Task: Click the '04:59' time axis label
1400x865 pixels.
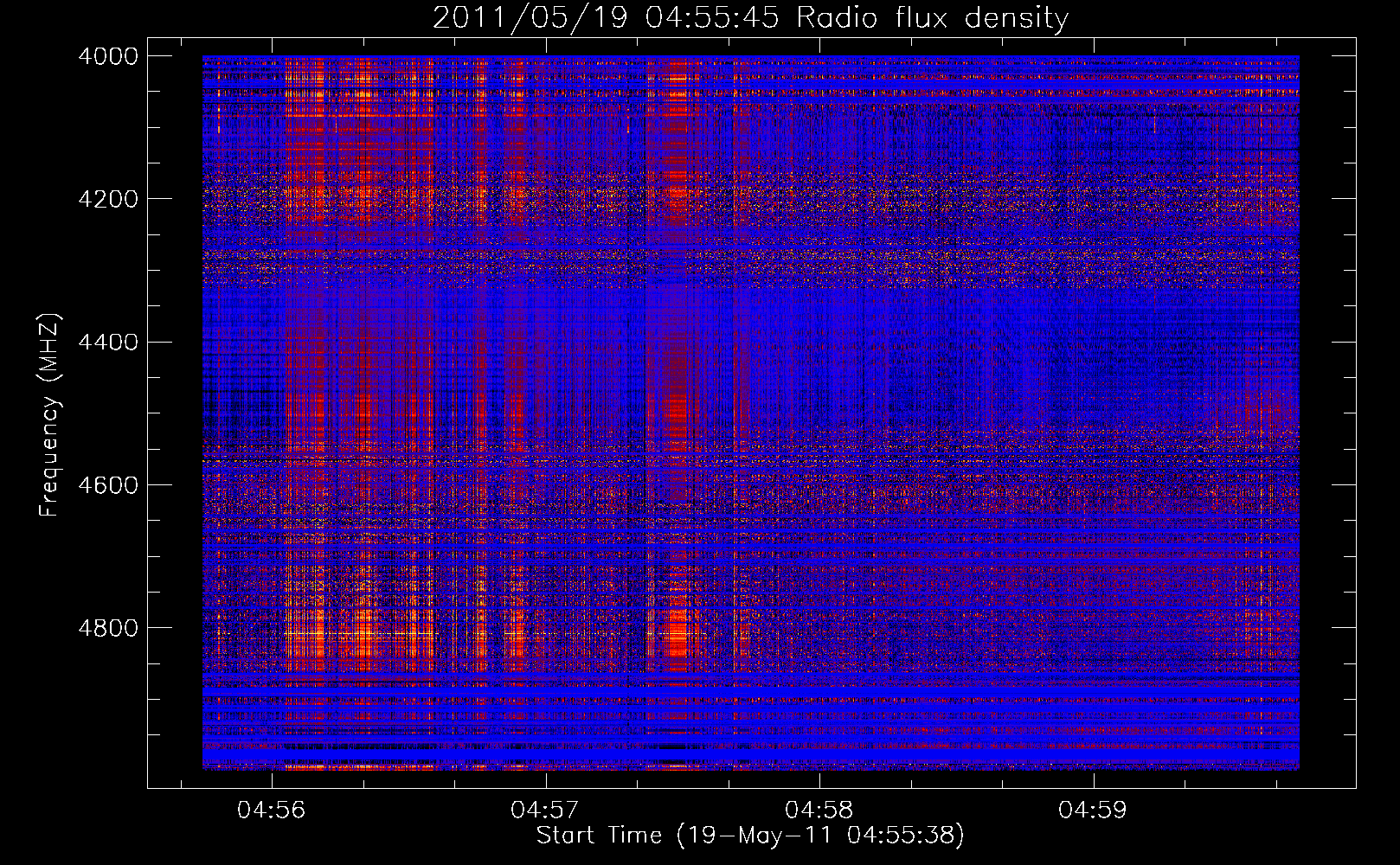Action: [1093, 811]
